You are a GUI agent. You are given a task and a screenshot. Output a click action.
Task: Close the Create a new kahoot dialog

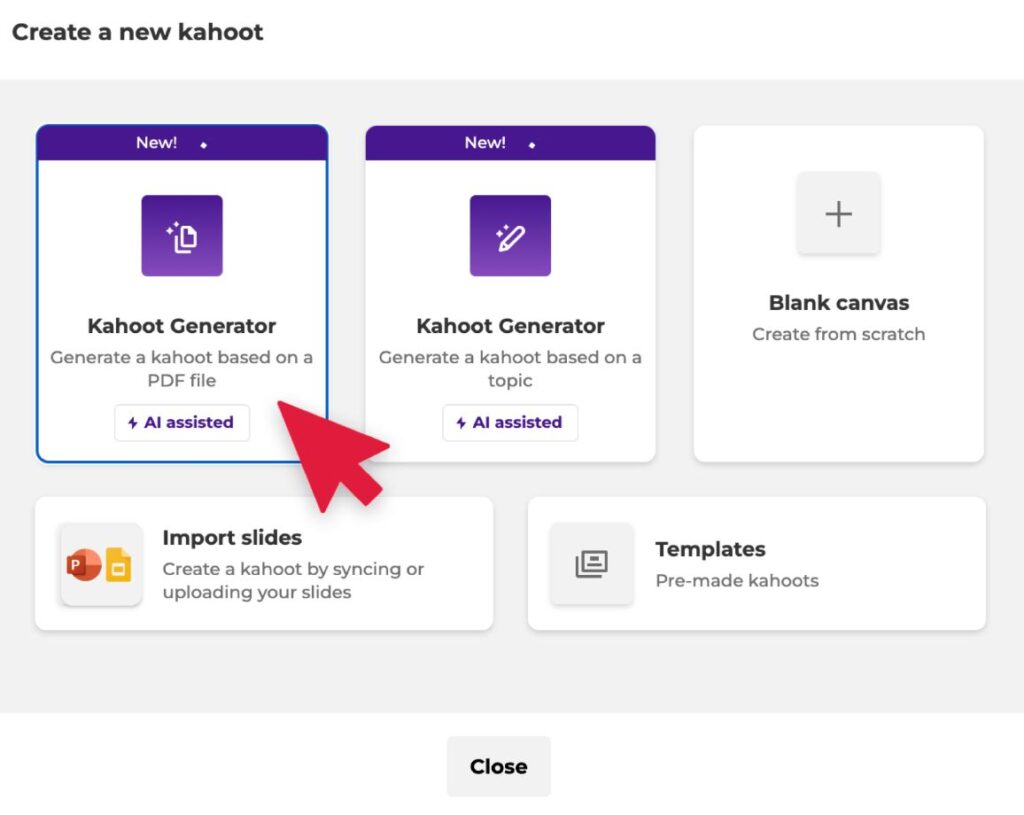(499, 766)
